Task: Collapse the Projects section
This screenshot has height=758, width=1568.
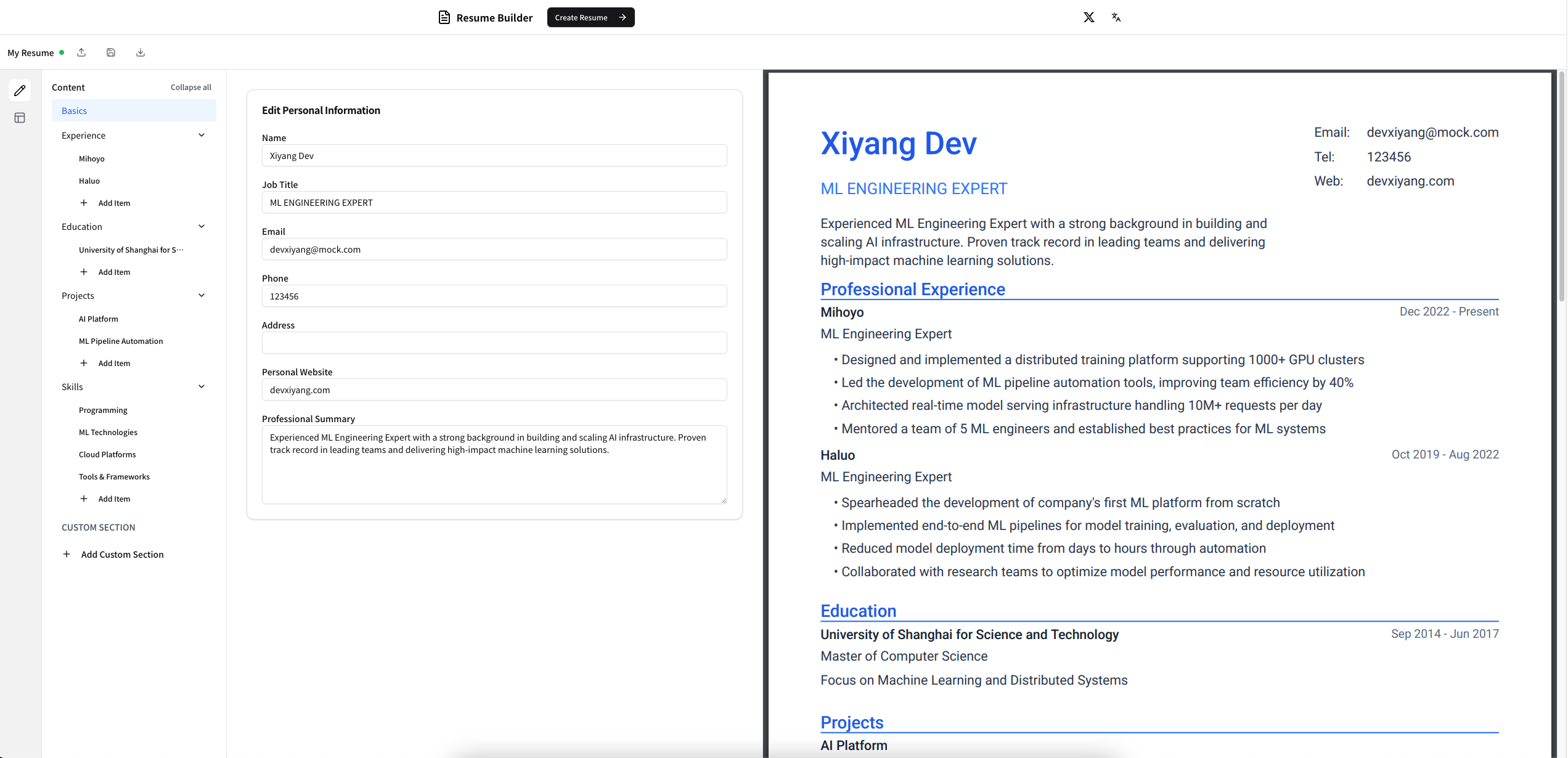Action: pyautogui.click(x=202, y=295)
